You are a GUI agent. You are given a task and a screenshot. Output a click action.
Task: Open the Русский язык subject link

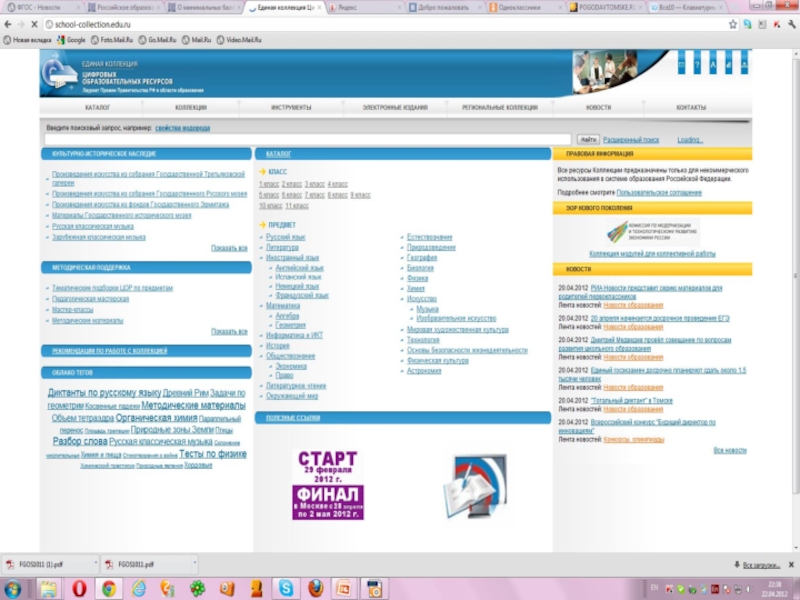[x=286, y=237]
